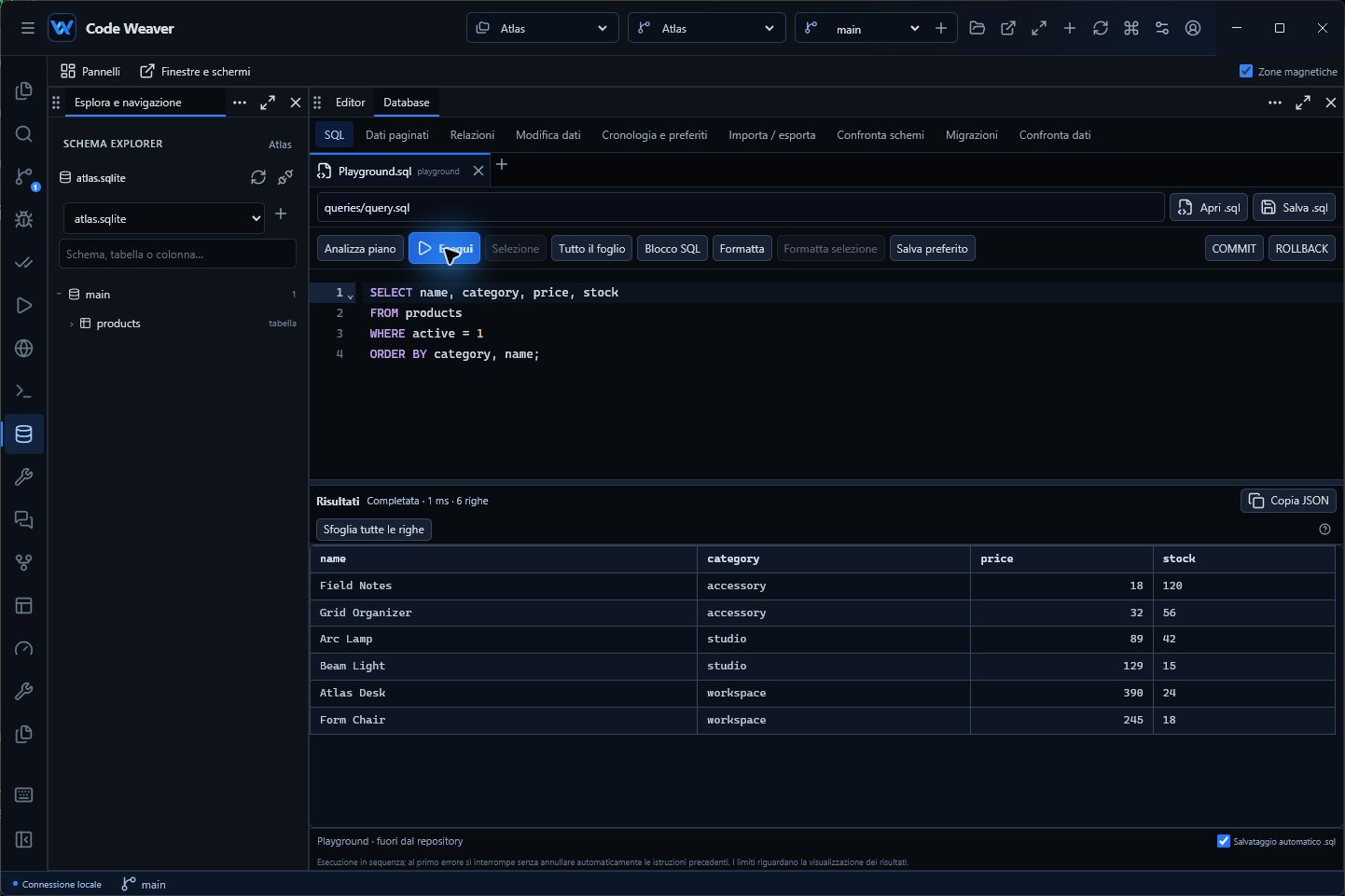Click Sfoglia tutte le righe
The image size is (1345, 896).
coord(374,530)
